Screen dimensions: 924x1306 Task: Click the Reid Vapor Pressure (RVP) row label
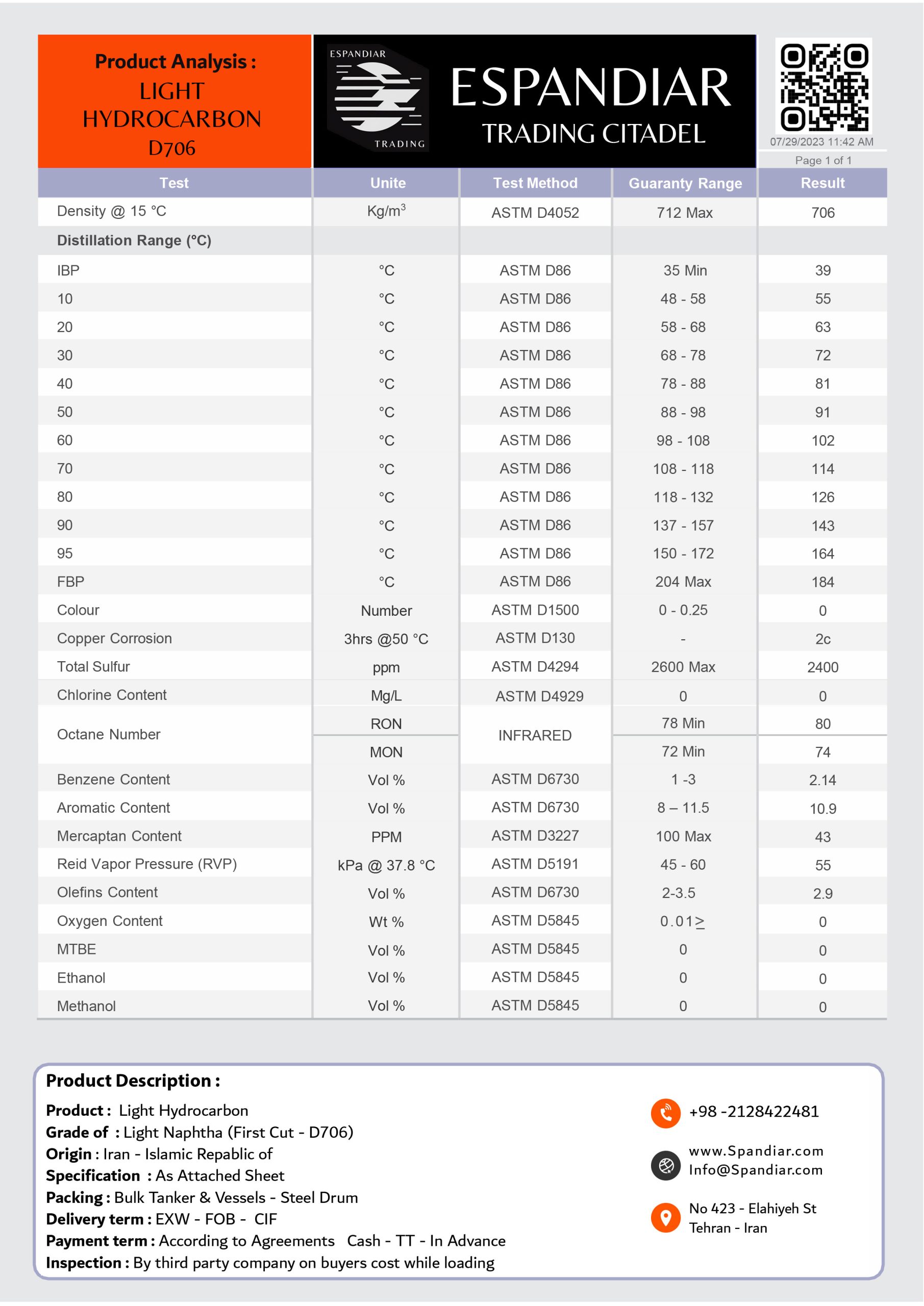147,864
